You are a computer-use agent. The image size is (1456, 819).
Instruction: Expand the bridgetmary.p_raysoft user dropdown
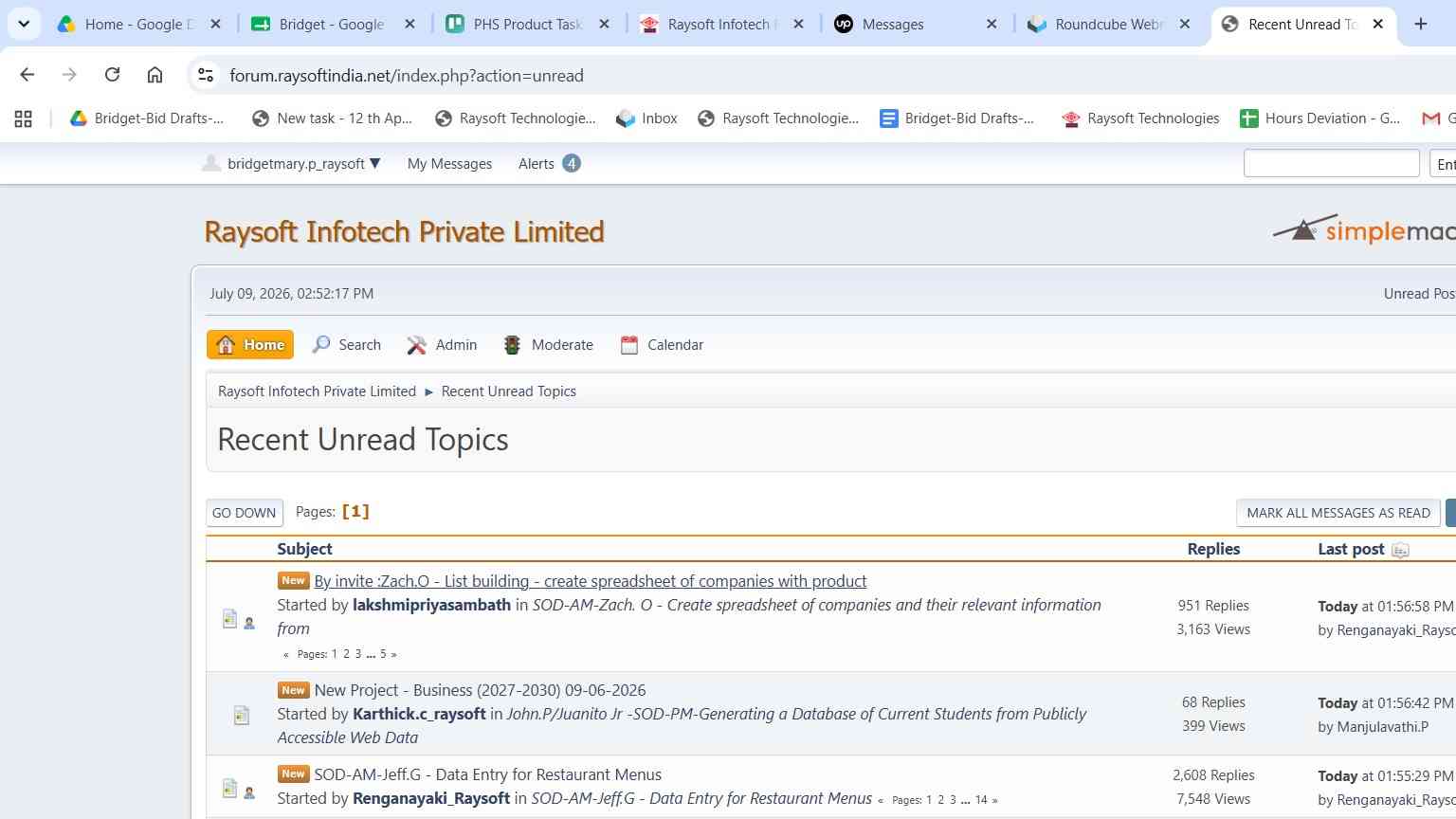coord(291,164)
